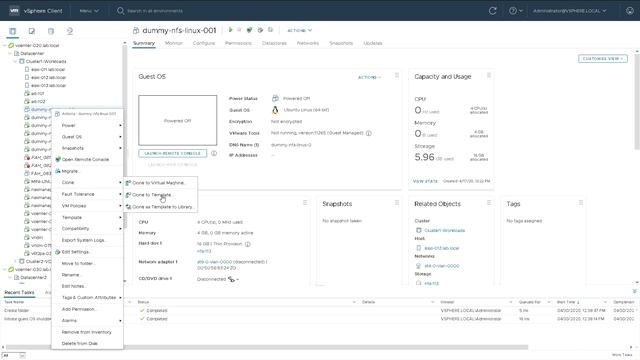The height and width of the screenshot is (360, 640).
Task: Expand the Alarms submenu
Action: click(x=87, y=320)
